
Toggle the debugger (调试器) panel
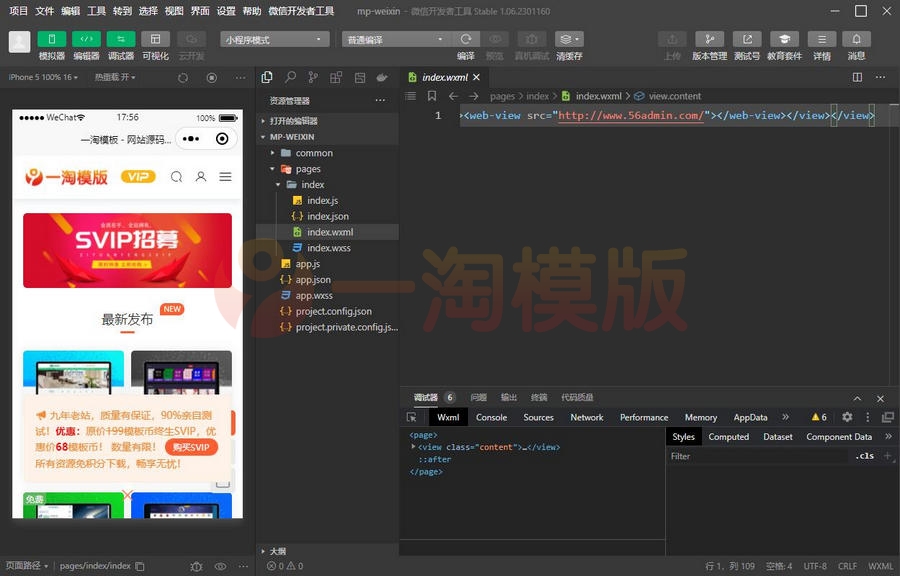tap(121, 39)
